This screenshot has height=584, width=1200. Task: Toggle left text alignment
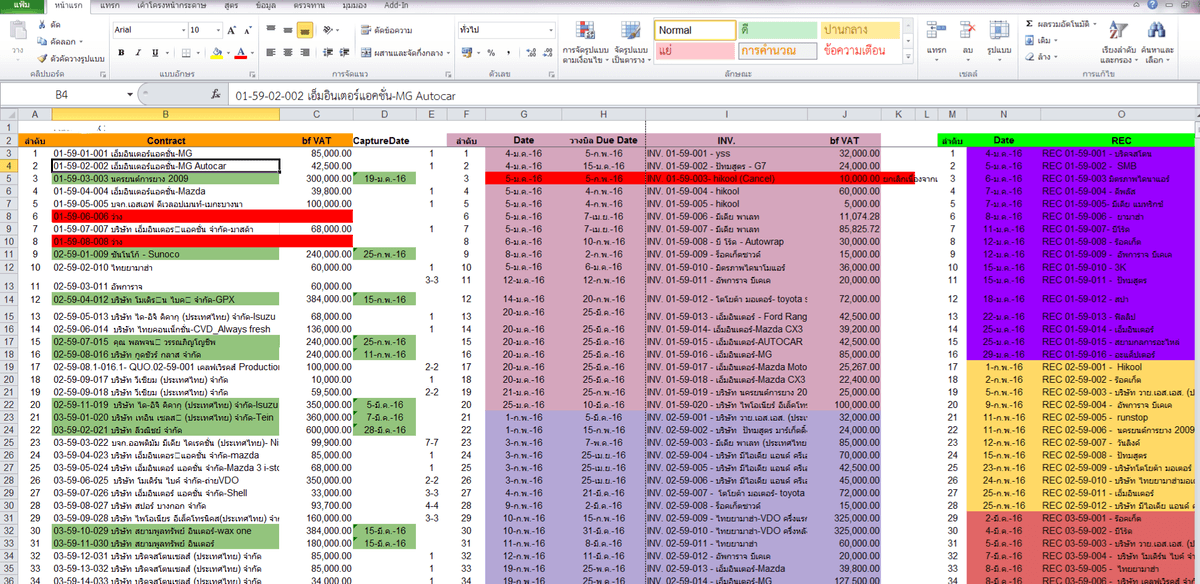pyautogui.click(x=270, y=52)
